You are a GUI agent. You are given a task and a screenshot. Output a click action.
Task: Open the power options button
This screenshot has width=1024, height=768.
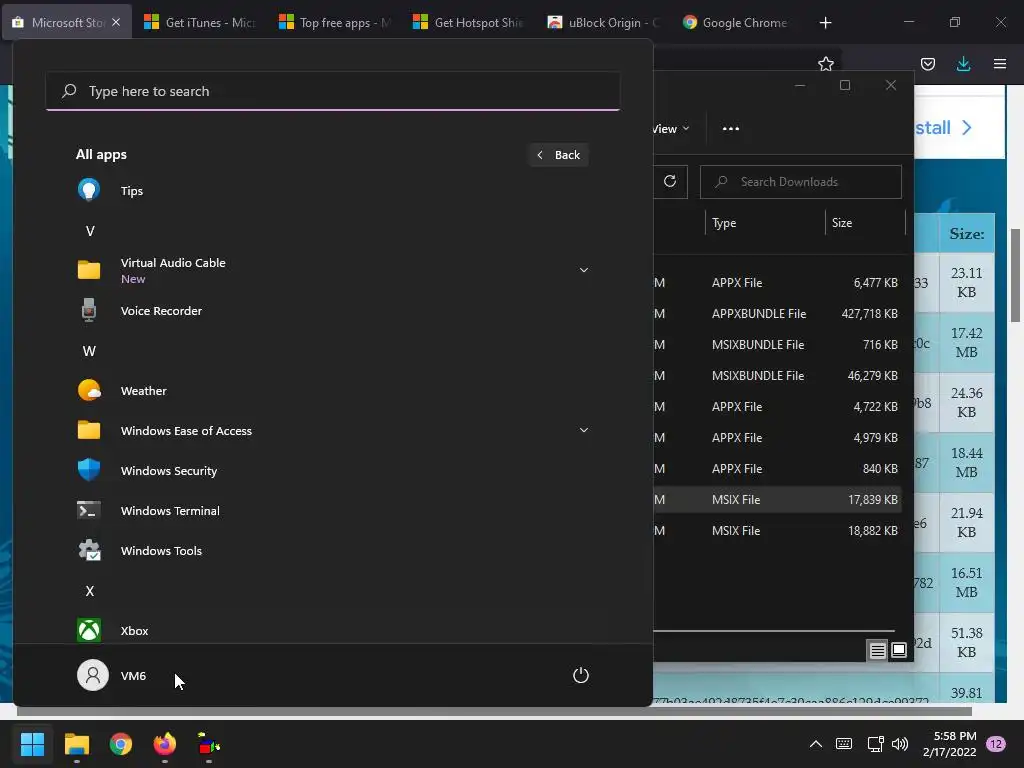point(581,675)
